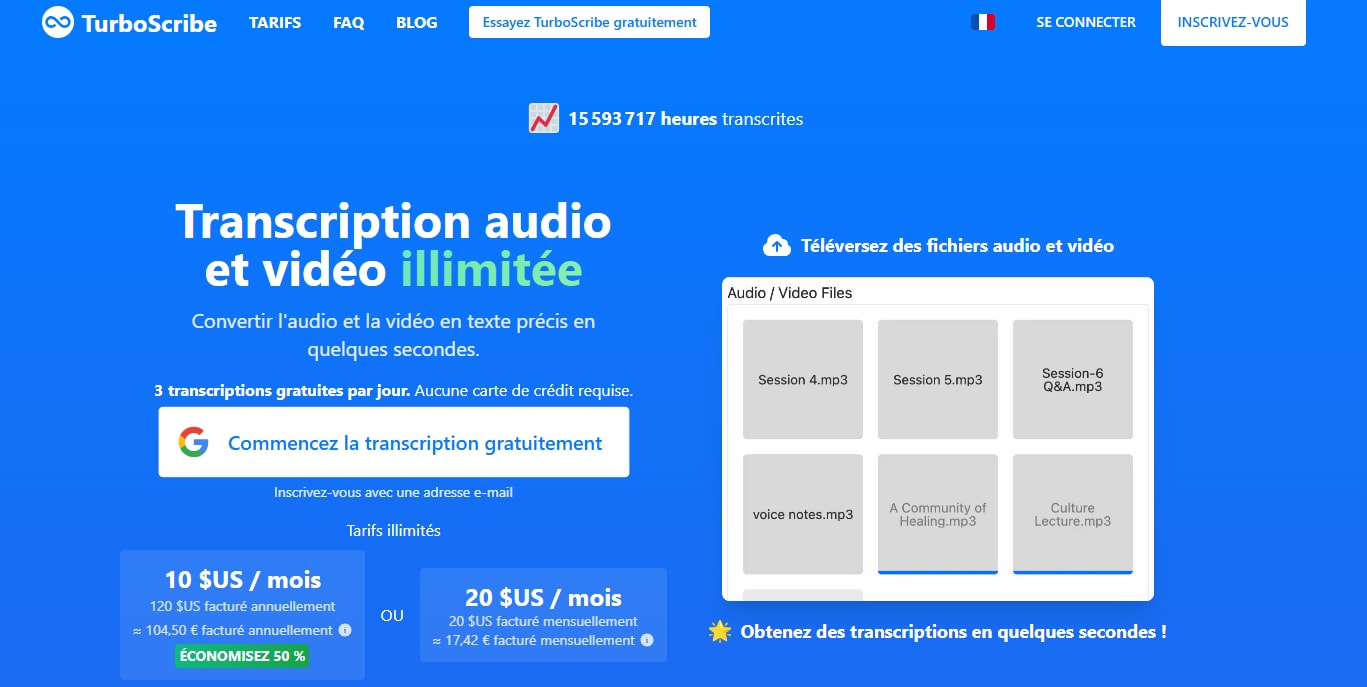Click 3 transcriptions gratuites par jour text
Image resolution: width=1367 pixels, height=687 pixels.
click(282, 391)
